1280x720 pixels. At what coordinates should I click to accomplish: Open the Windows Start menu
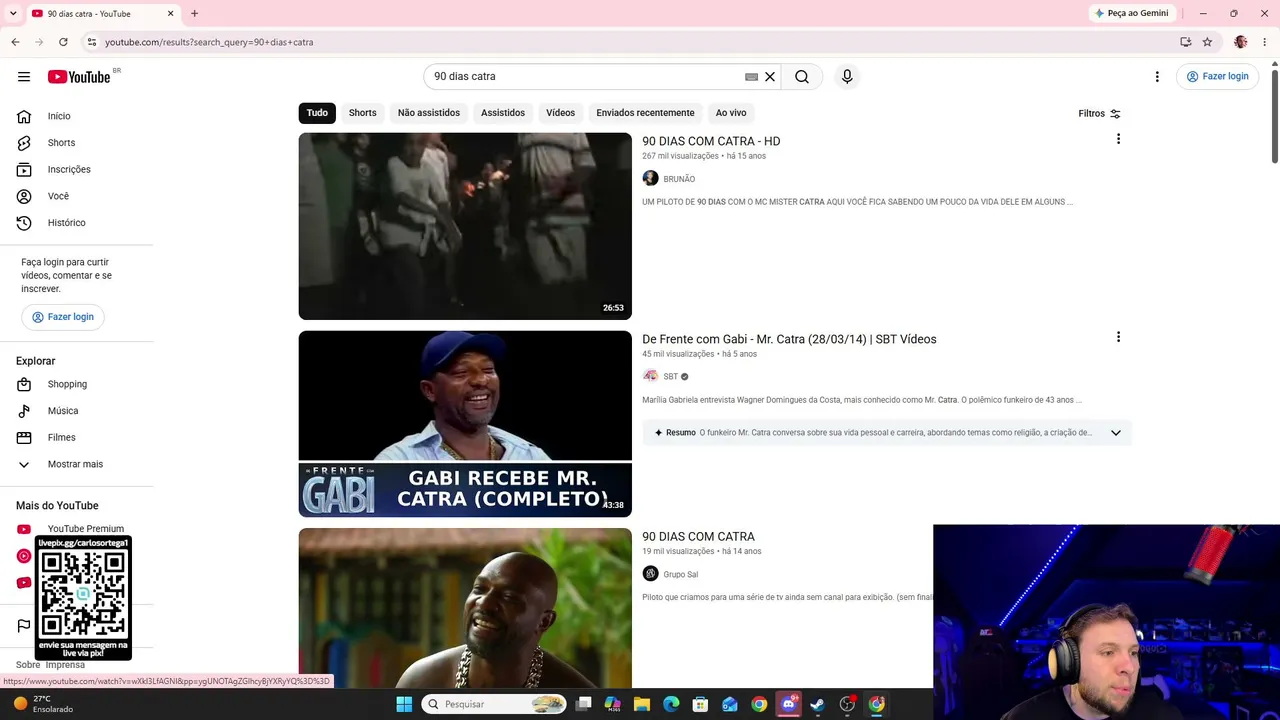[x=404, y=704]
